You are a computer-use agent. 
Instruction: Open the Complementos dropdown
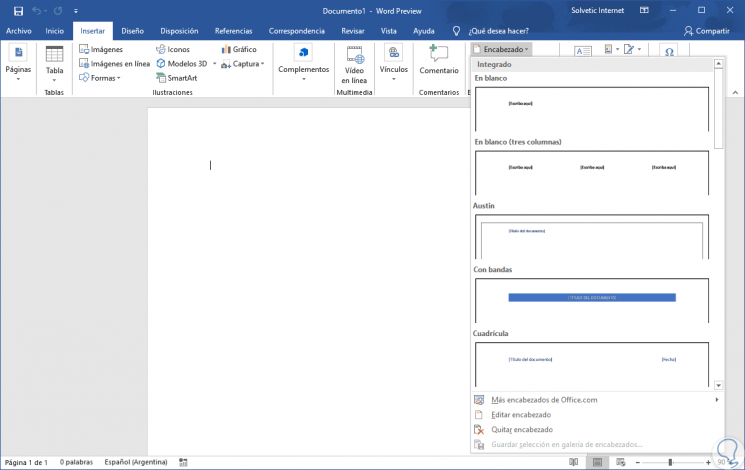pyautogui.click(x=304, y=64)
